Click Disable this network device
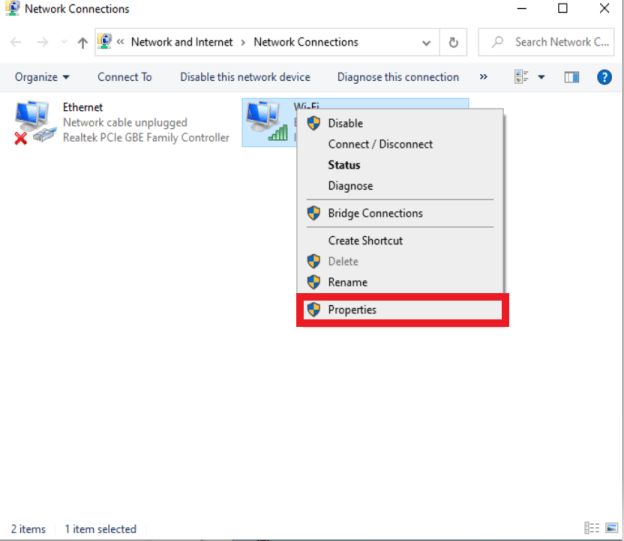The image size is (624, 541). coord(245,77)
